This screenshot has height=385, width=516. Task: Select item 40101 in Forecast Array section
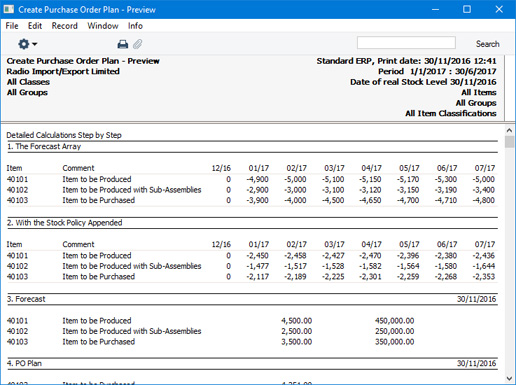17,179
